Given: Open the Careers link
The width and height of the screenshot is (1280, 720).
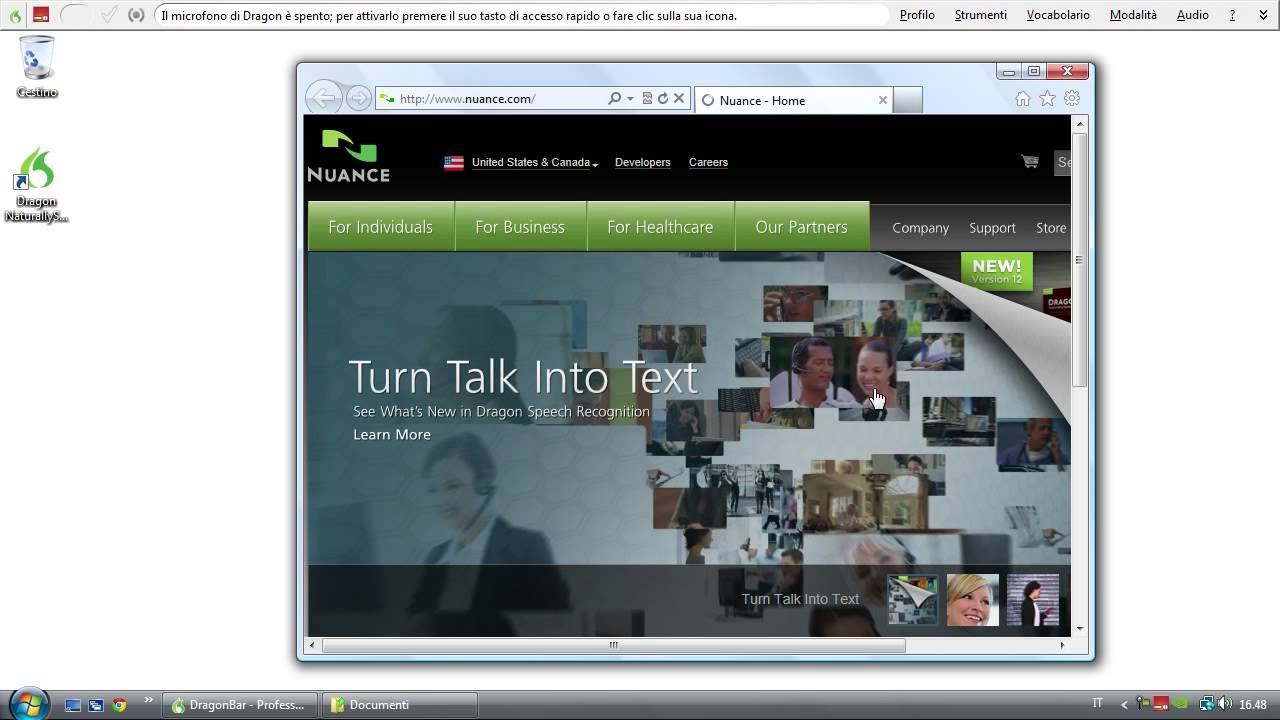Looking at the screenshot, I should pos(708,162).
